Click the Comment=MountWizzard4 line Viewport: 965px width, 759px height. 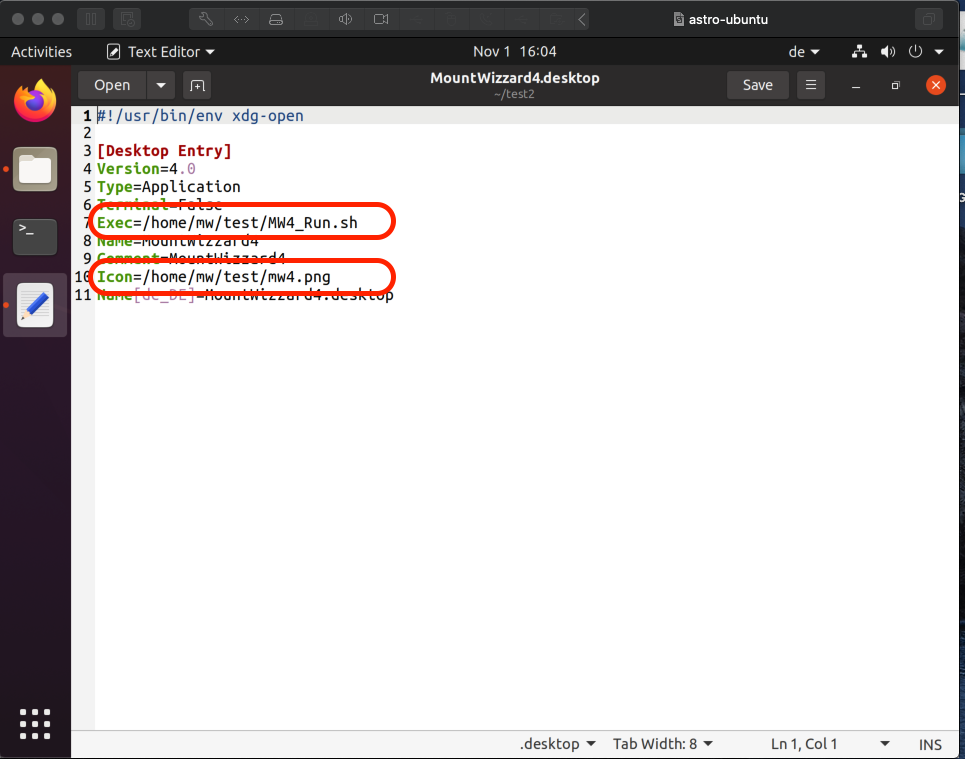tap(191, 258)
